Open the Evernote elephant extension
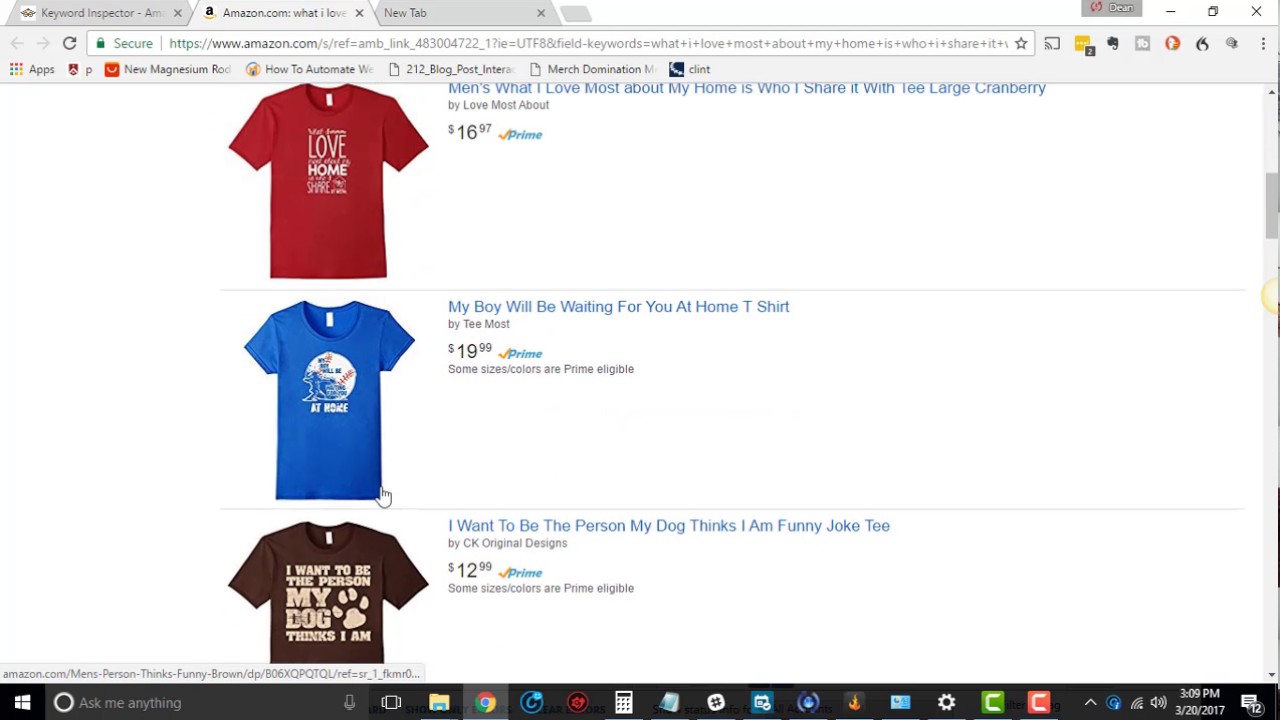1280x720 pixels. click(1112, 44)
